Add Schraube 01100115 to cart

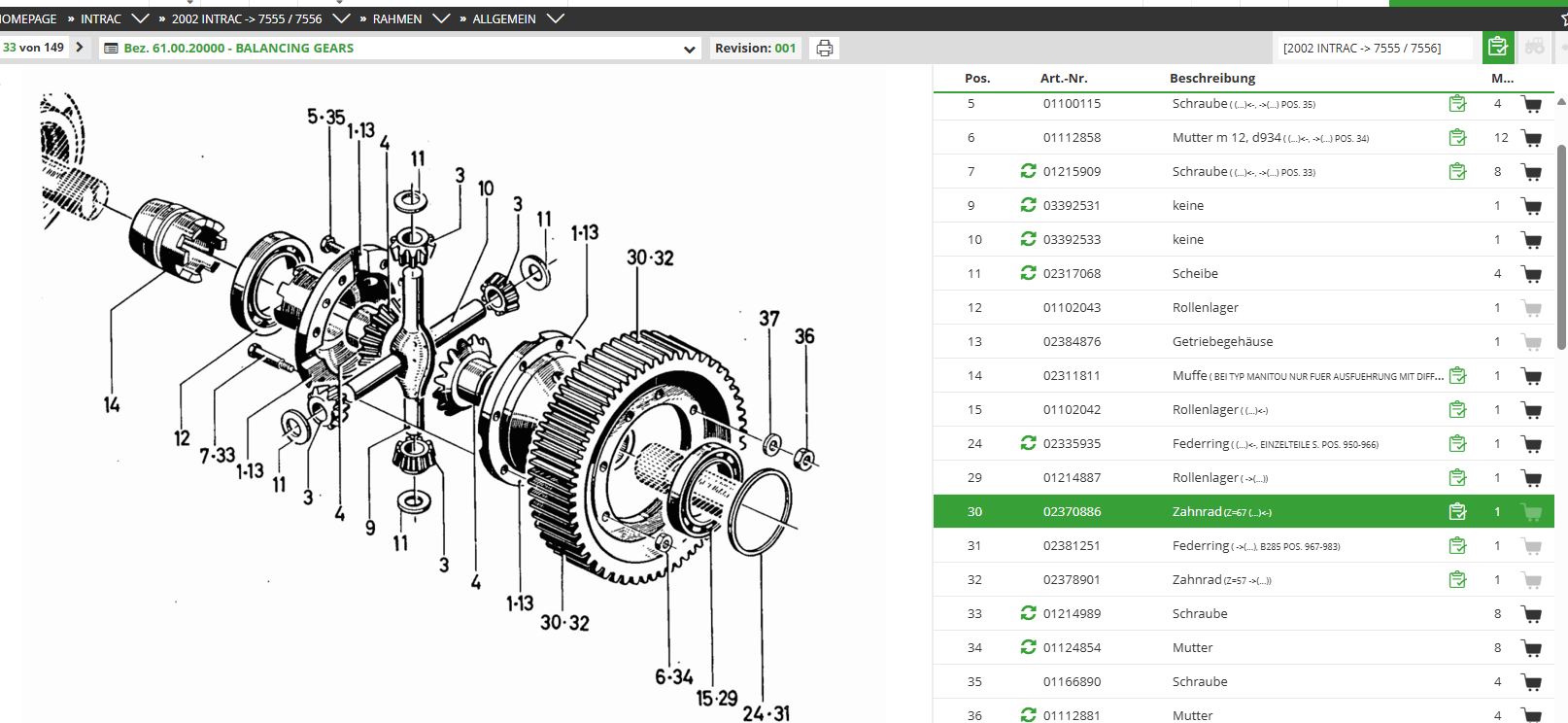(1532, 104)
